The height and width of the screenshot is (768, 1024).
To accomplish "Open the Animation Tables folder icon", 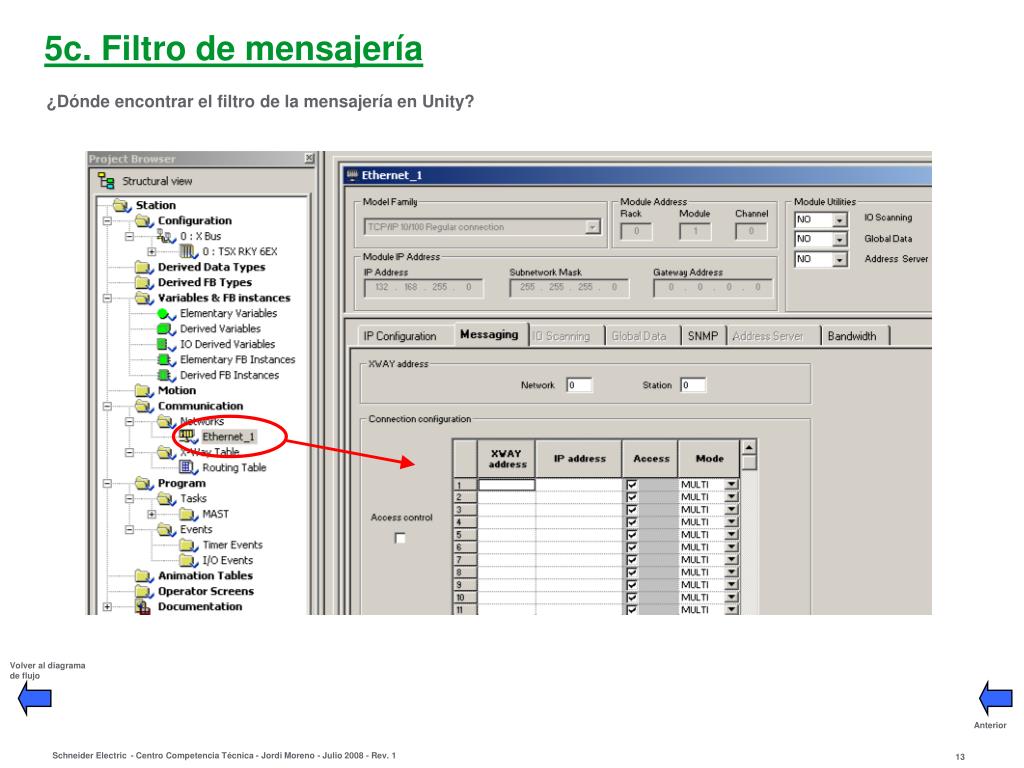I will point(144,575).
